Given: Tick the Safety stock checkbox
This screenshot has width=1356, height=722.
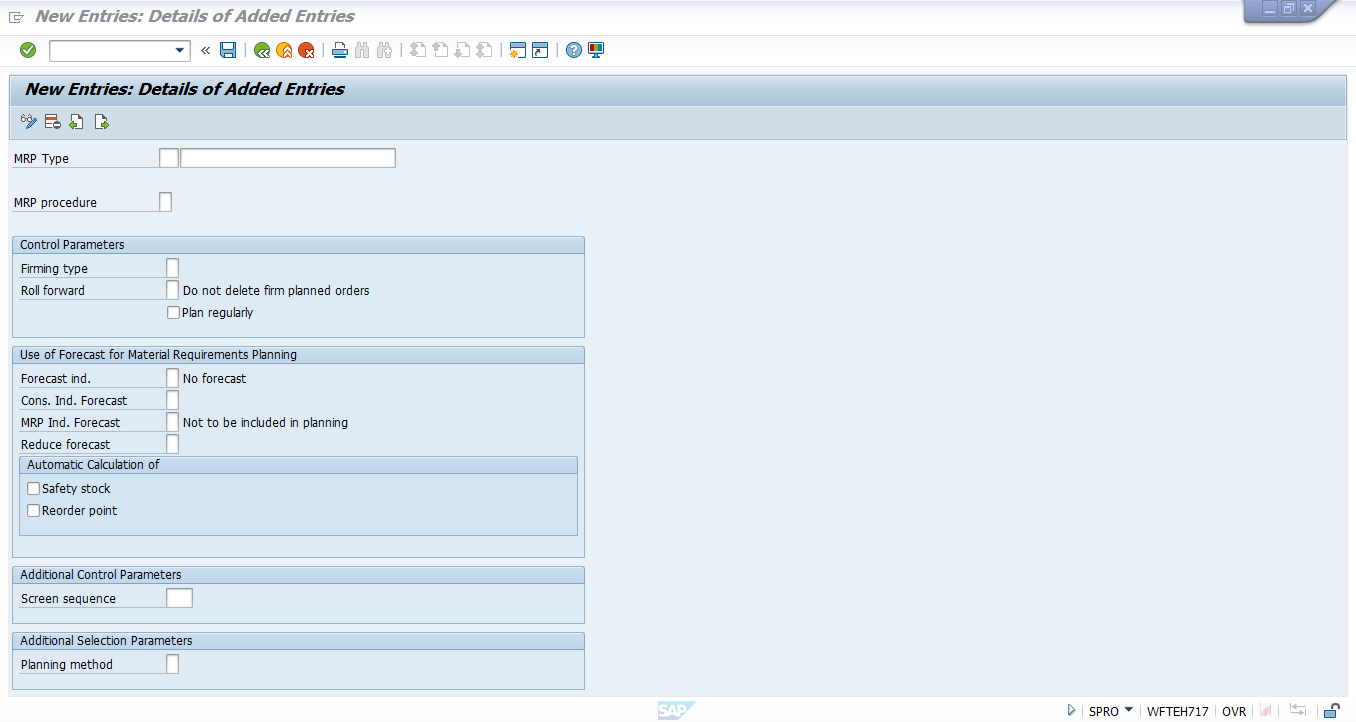Looking at the screenshot, I should [x=34, y=489].
